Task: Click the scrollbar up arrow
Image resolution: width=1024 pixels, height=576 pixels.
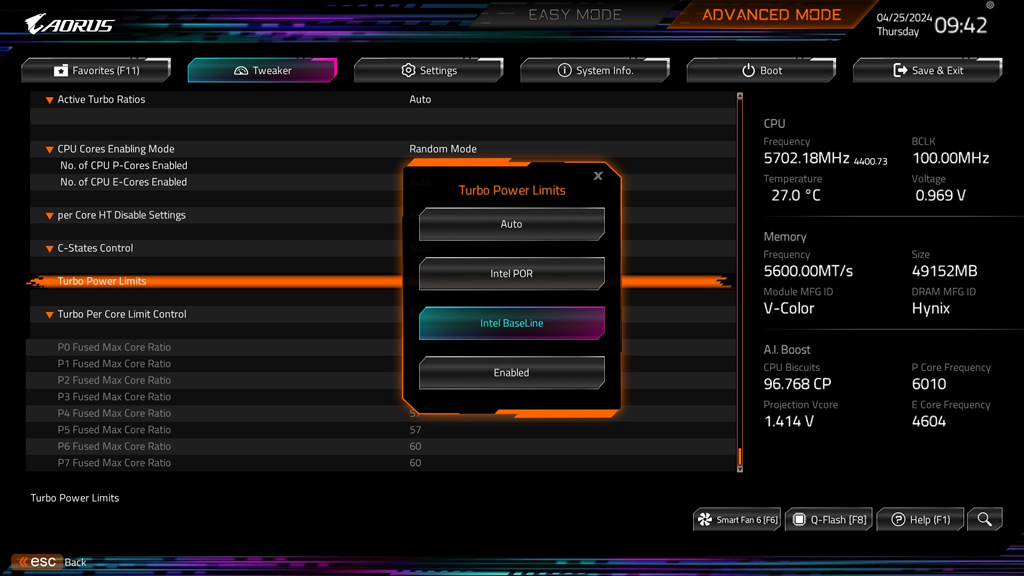Action: (740, 96)
